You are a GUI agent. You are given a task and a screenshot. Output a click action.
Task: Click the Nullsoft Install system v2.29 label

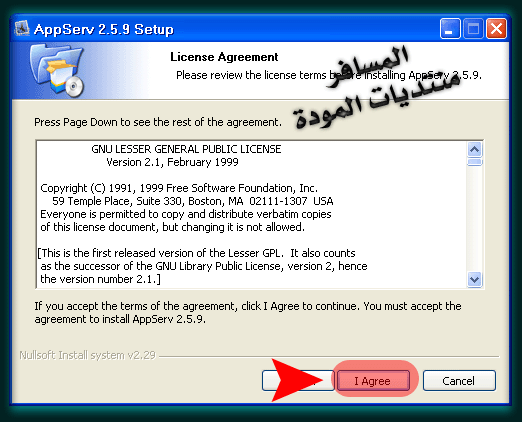point(88,355)
